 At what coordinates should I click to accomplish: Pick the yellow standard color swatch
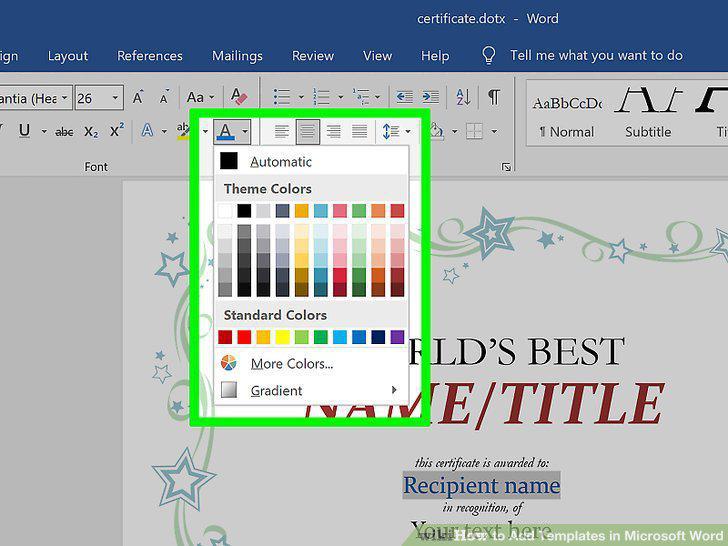coord(282,337)
